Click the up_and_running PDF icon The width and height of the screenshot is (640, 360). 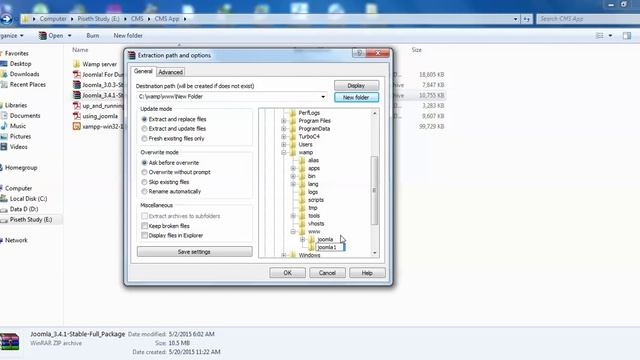(76, 106)
